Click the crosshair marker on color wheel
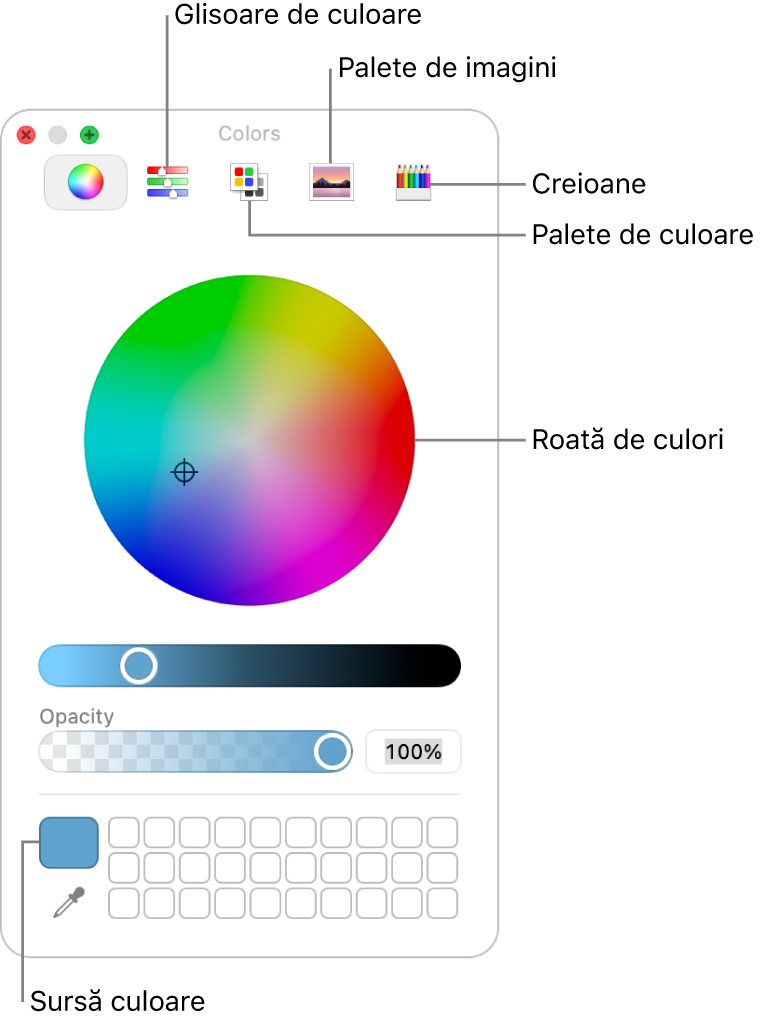The width and height of the screenshot is (769, 1019). coord(184,472)
